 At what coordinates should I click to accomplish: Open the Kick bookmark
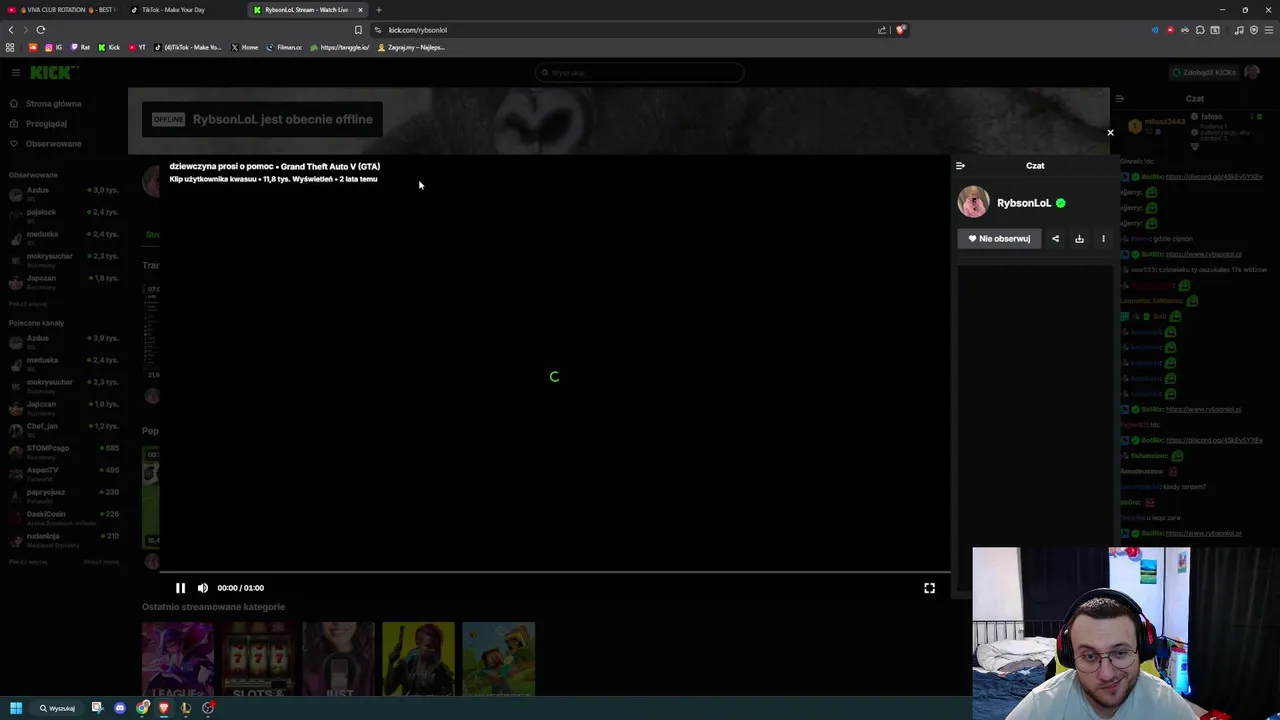click(x=109, y=47)
